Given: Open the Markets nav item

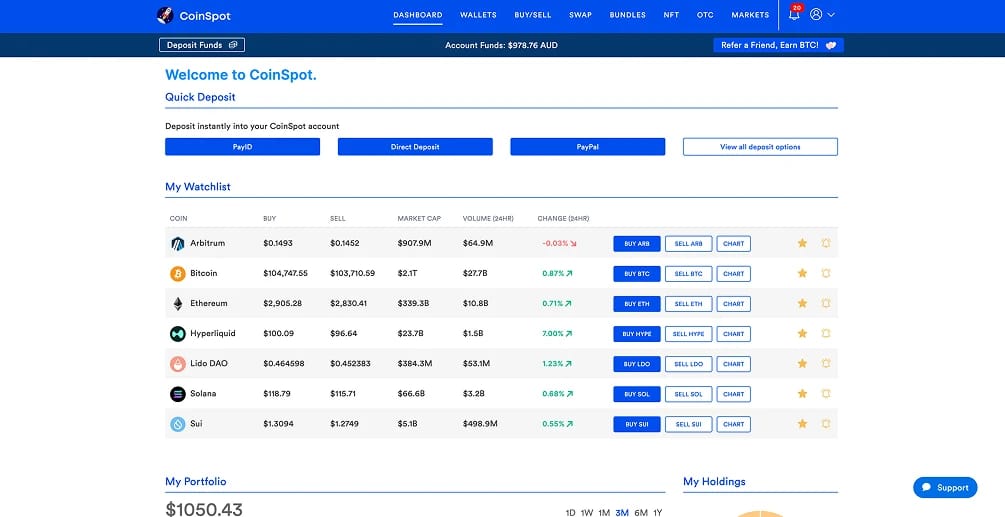Looking at the screenshot, I should coord(750,15).
